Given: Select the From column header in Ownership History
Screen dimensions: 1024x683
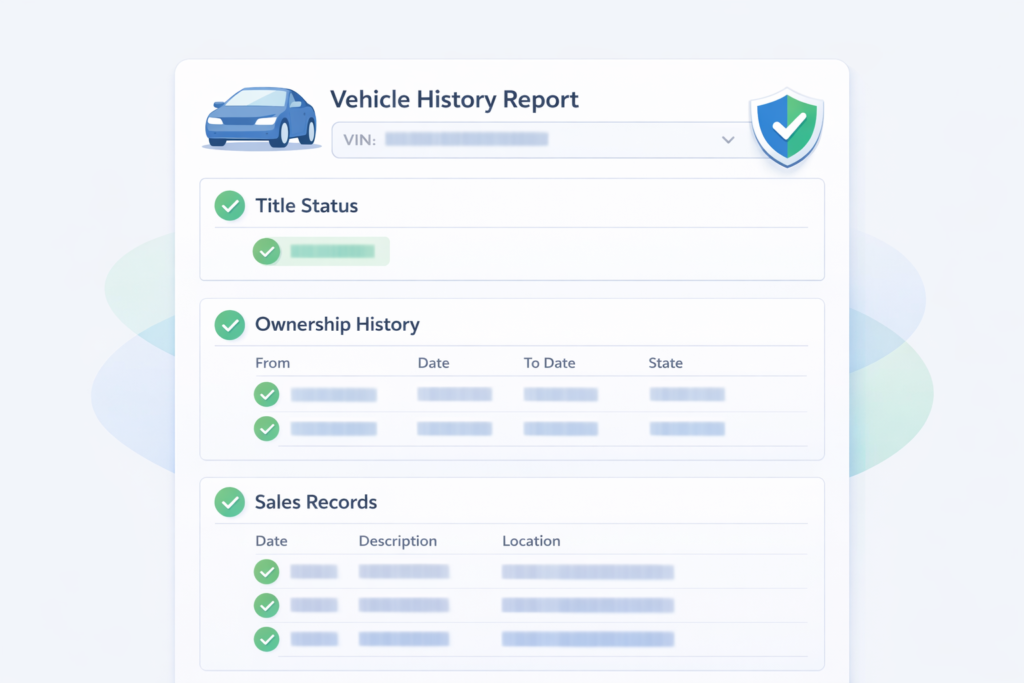Looking at the screenshot, I should [272, 363].
